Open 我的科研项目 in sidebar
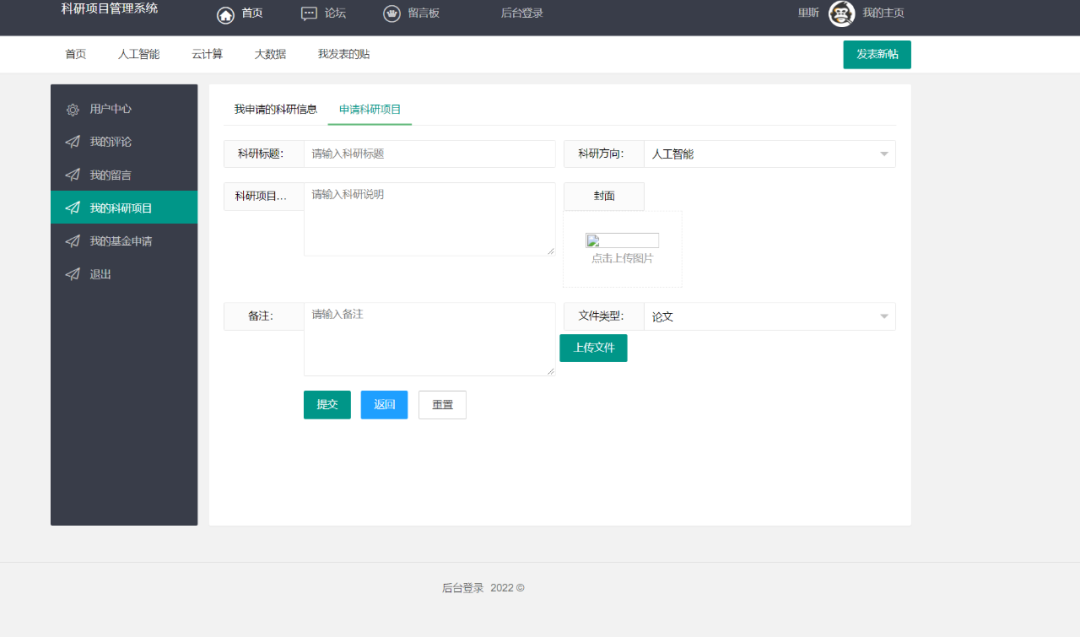The image size is (1080, 637). [x=124, y=208]
